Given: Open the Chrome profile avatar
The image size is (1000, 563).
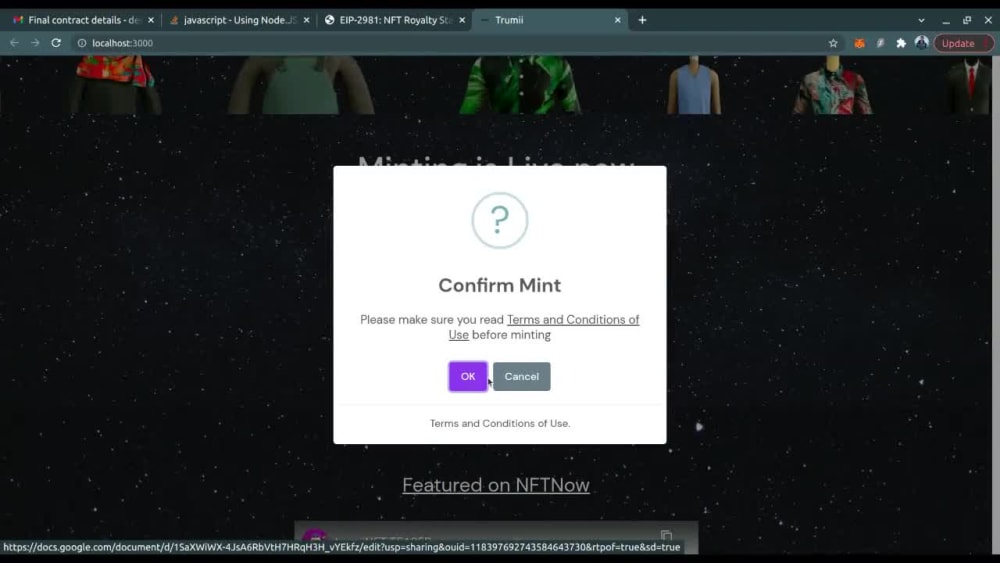Looking at the screenshot, I should (x=922, y=43).
